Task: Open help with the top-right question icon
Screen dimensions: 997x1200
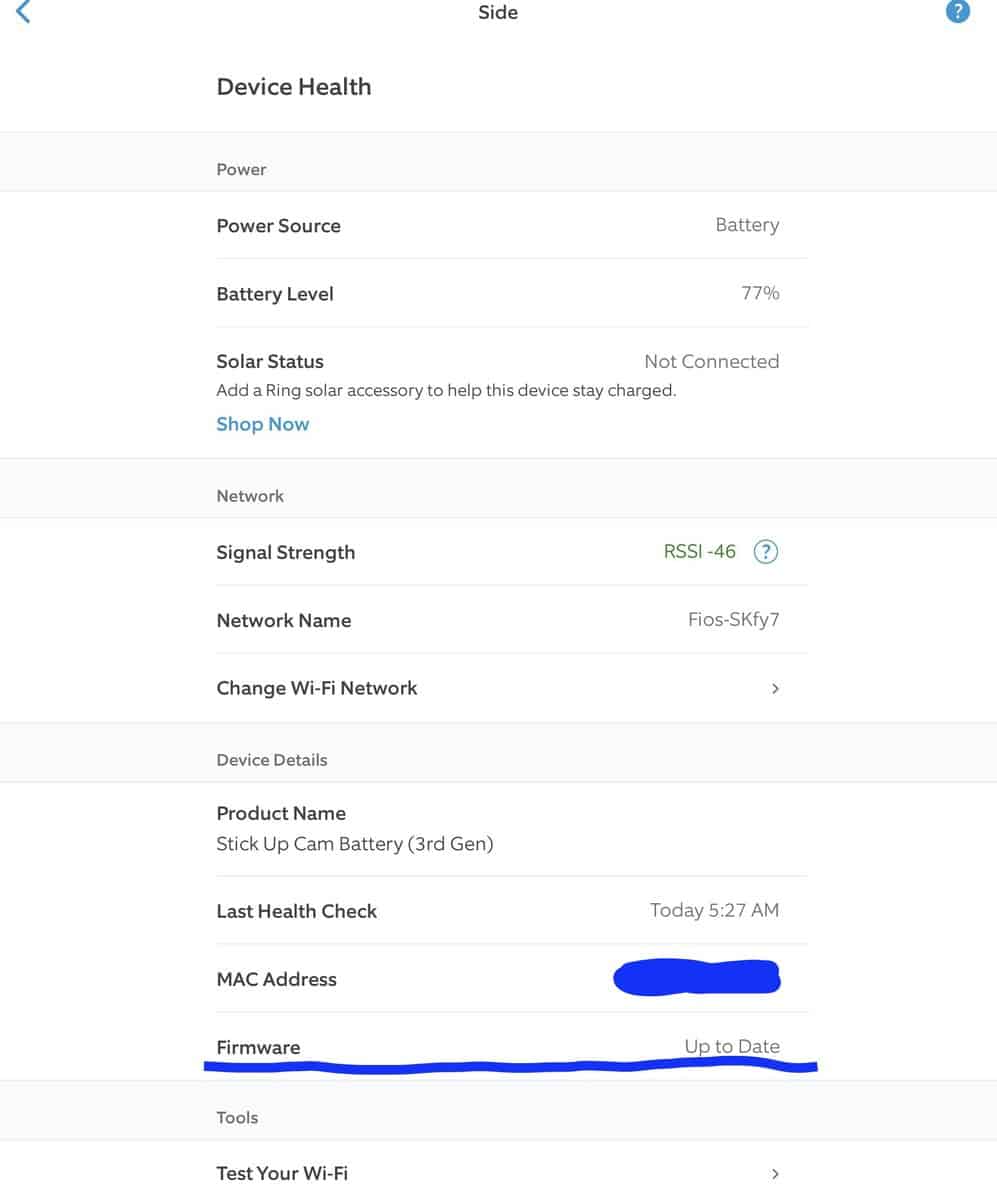Action: click(957, 12)
